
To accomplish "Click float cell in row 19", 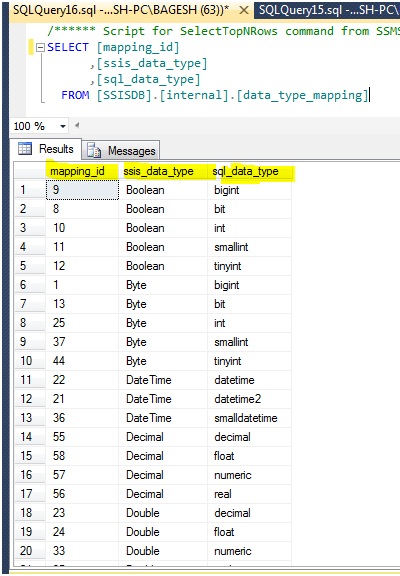I will 250,532.
